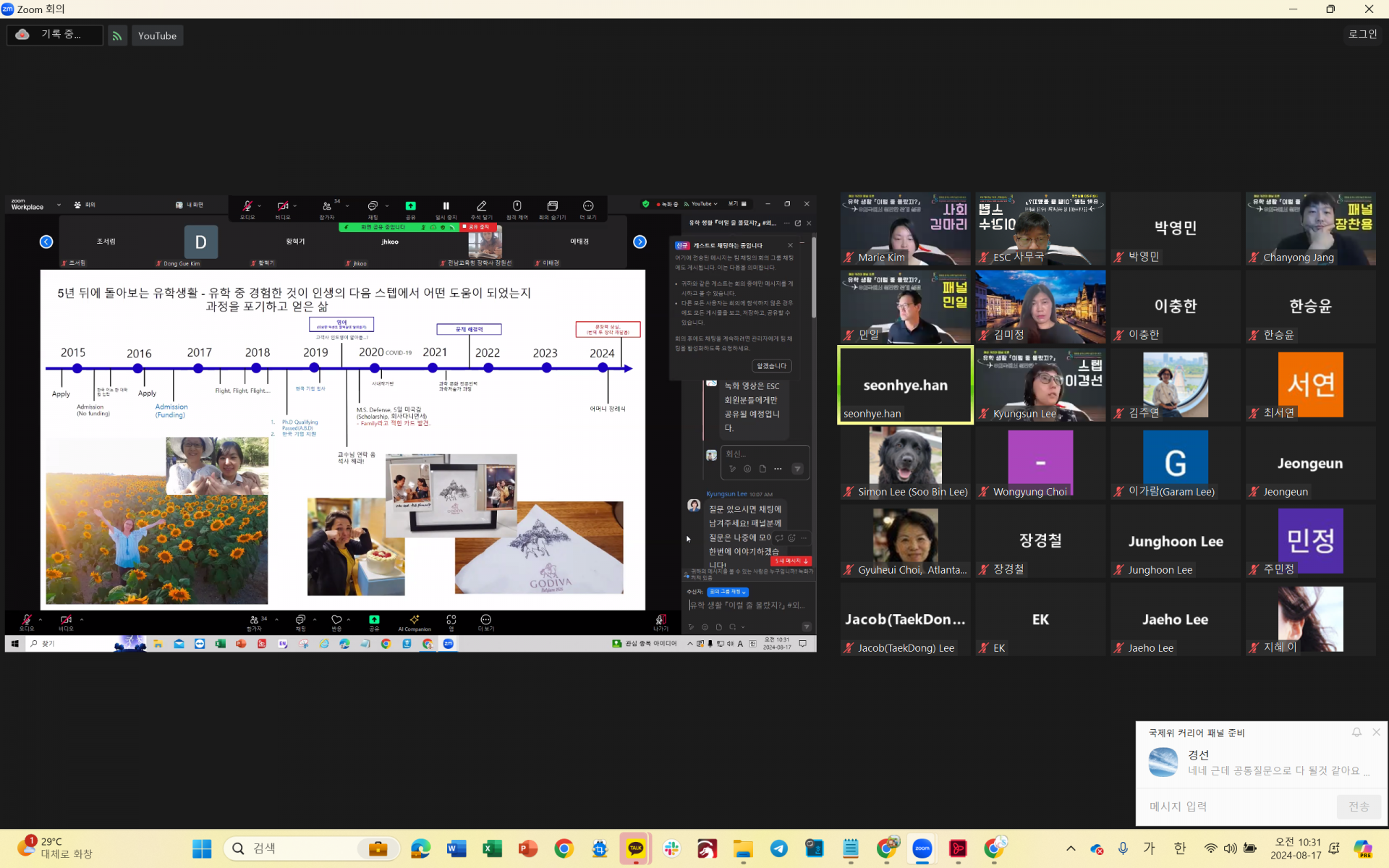The height and width of the screenshot is (868, 1389).
Task: Click the 로그인 login button
Action: (1362, 34)
